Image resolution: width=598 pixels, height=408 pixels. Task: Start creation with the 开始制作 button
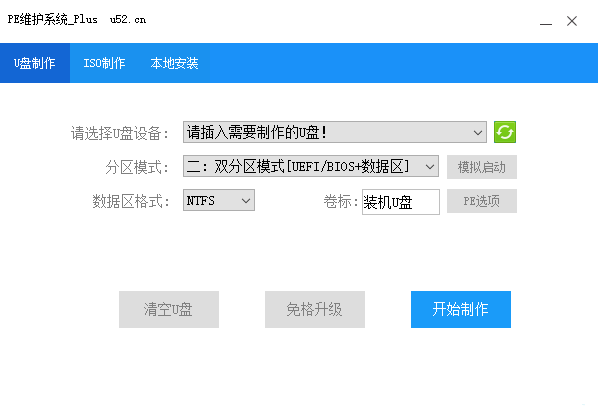(x=461, y=309)
